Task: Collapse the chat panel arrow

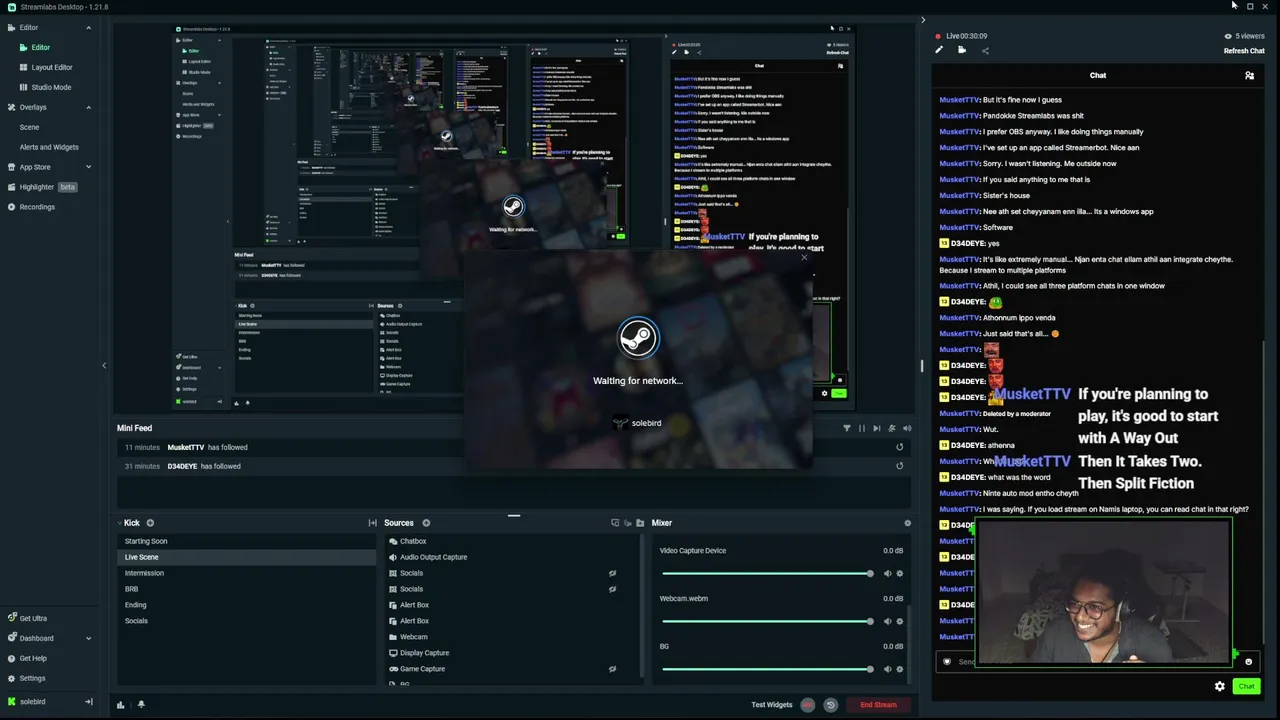Action: (x=923, y=20)
